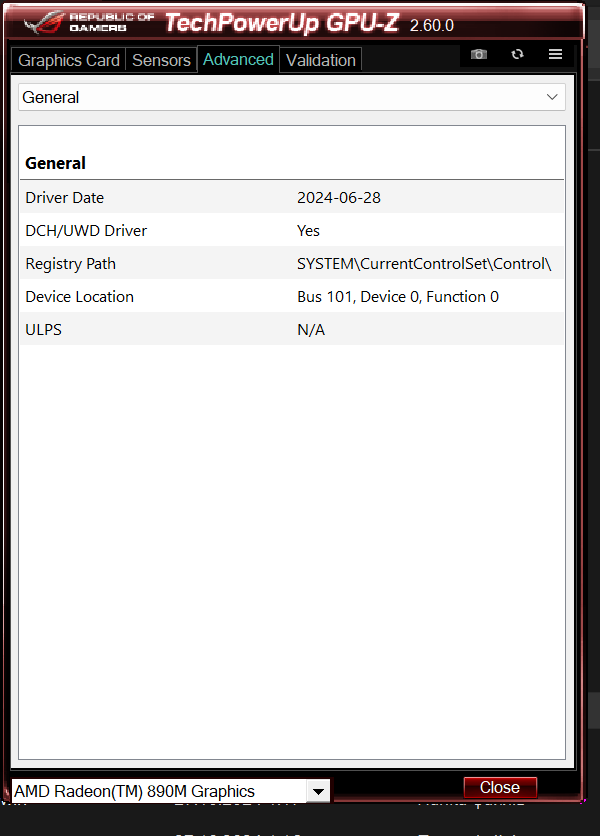This screenshot has height=836, width=600.
Task: Select the Registry Path label
Action: [x=70, y=264]
